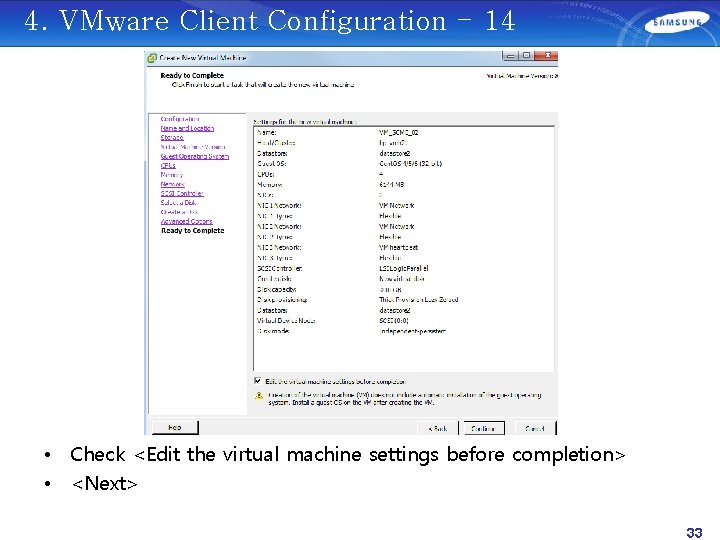Click the slide number 33
Image resolution: width=720 pixels, height=540 pixels.
(694, 532)
